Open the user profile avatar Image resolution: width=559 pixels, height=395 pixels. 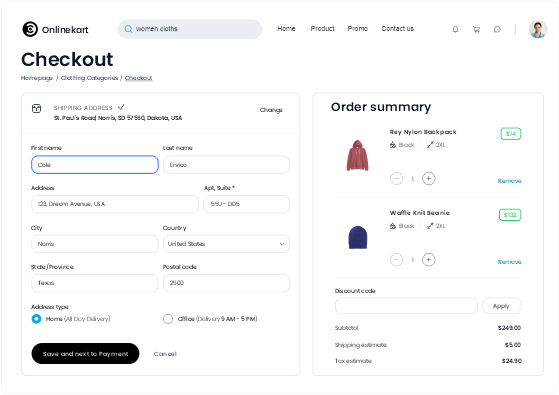click(538, 29)
